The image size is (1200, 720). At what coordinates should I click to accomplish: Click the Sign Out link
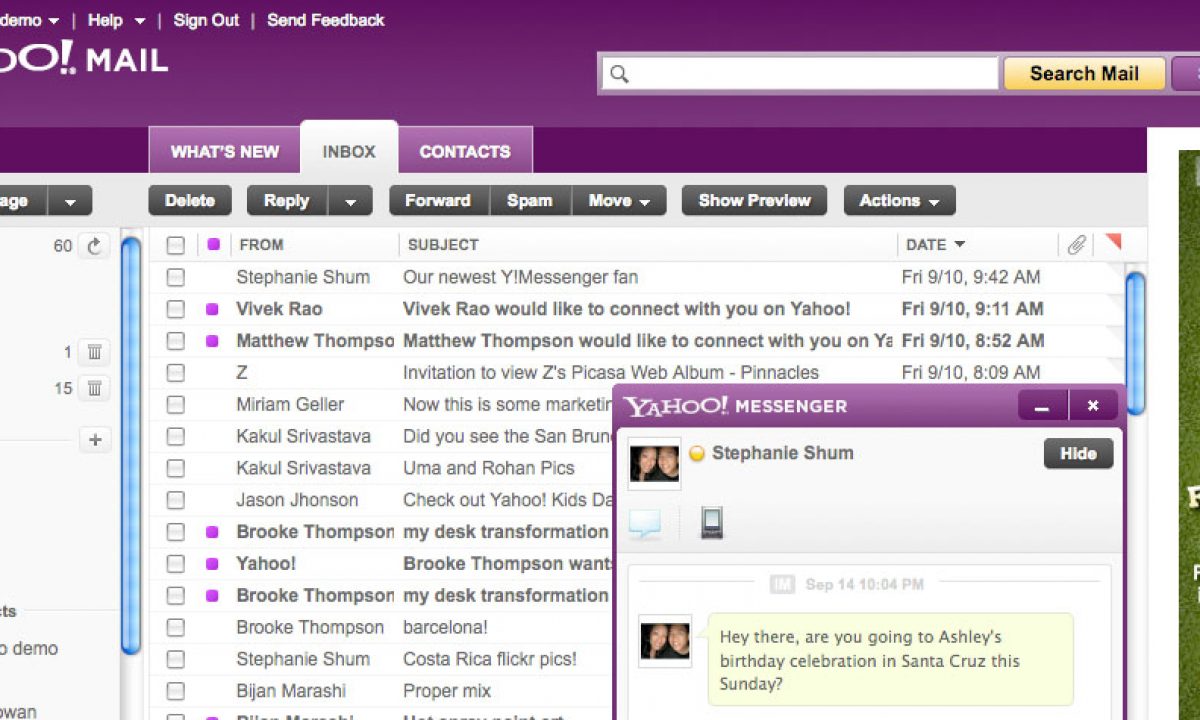[206, 20]
